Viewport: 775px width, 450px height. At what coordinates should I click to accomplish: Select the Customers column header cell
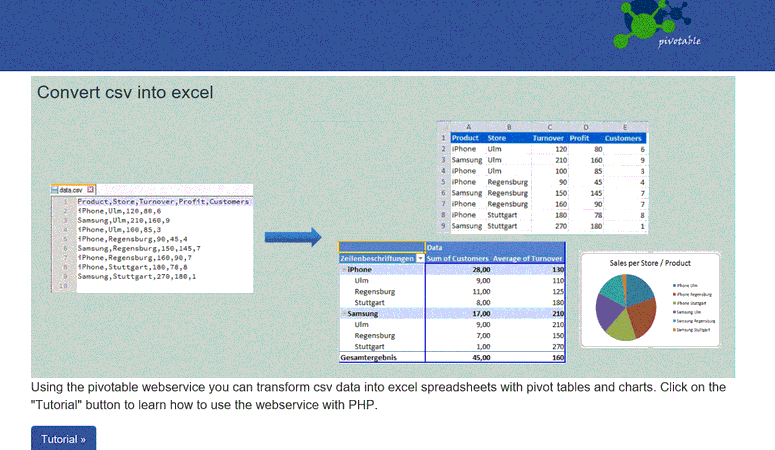(623, 138)
